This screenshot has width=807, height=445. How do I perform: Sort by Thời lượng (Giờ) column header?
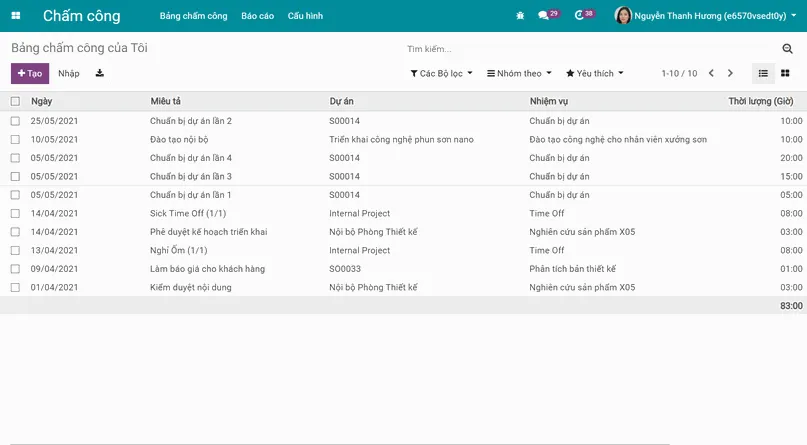point(761,101)
